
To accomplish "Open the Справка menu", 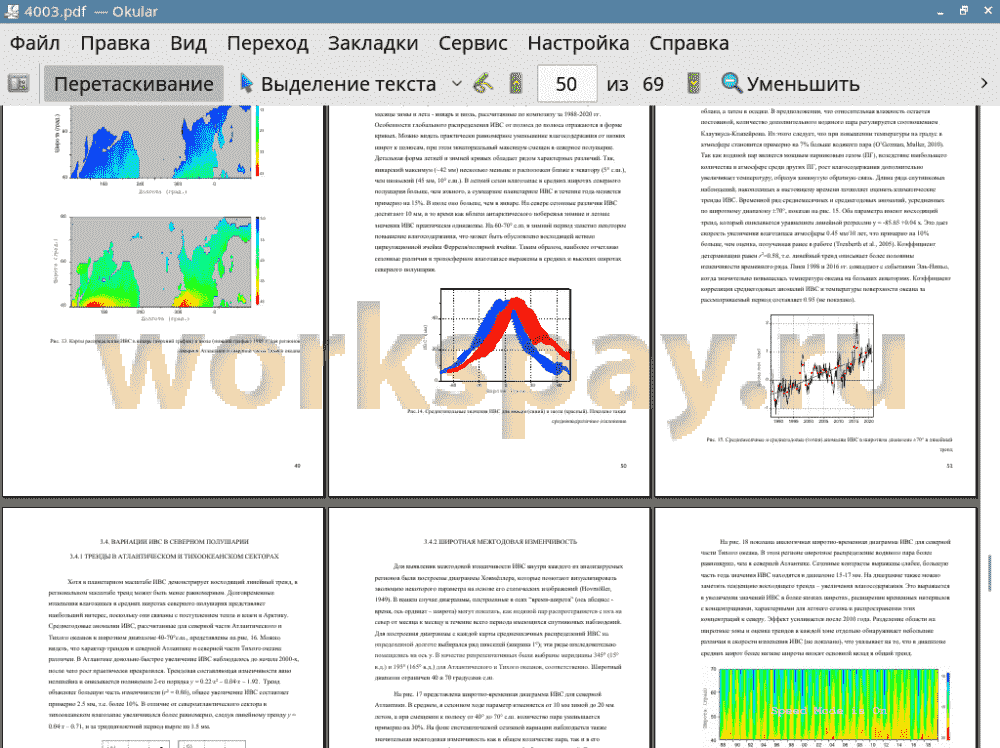I will pos(689,43).
